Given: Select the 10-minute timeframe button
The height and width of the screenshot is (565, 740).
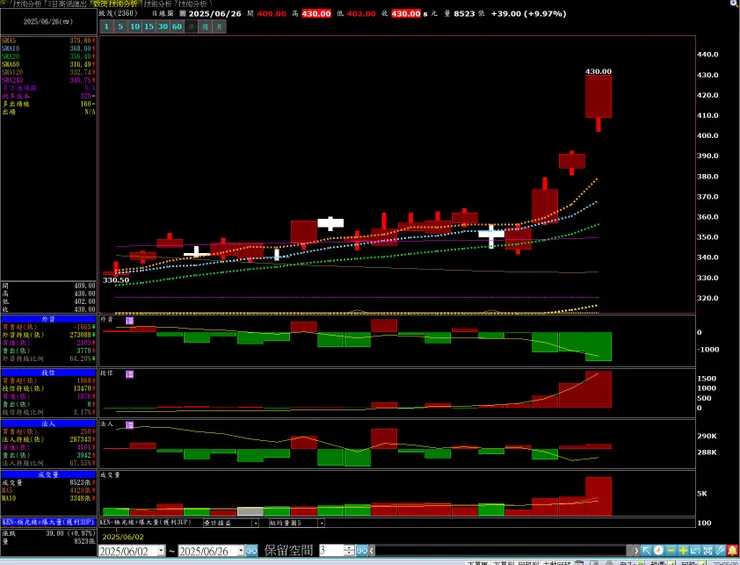Looking at the screenshot, I should click(135, 26).
